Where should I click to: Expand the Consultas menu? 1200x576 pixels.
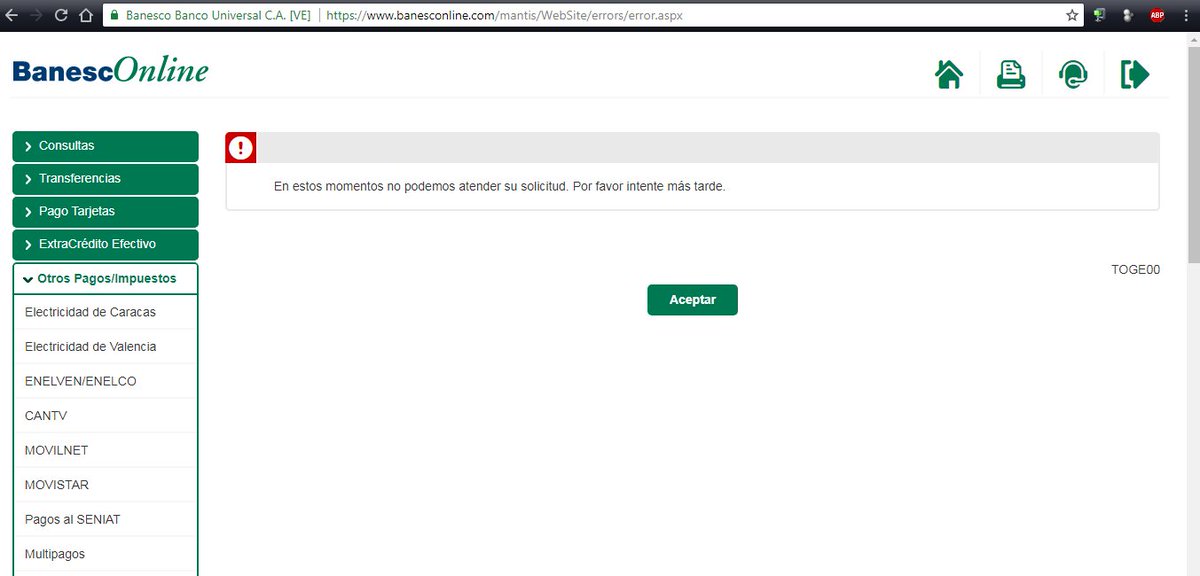point(105,146)
